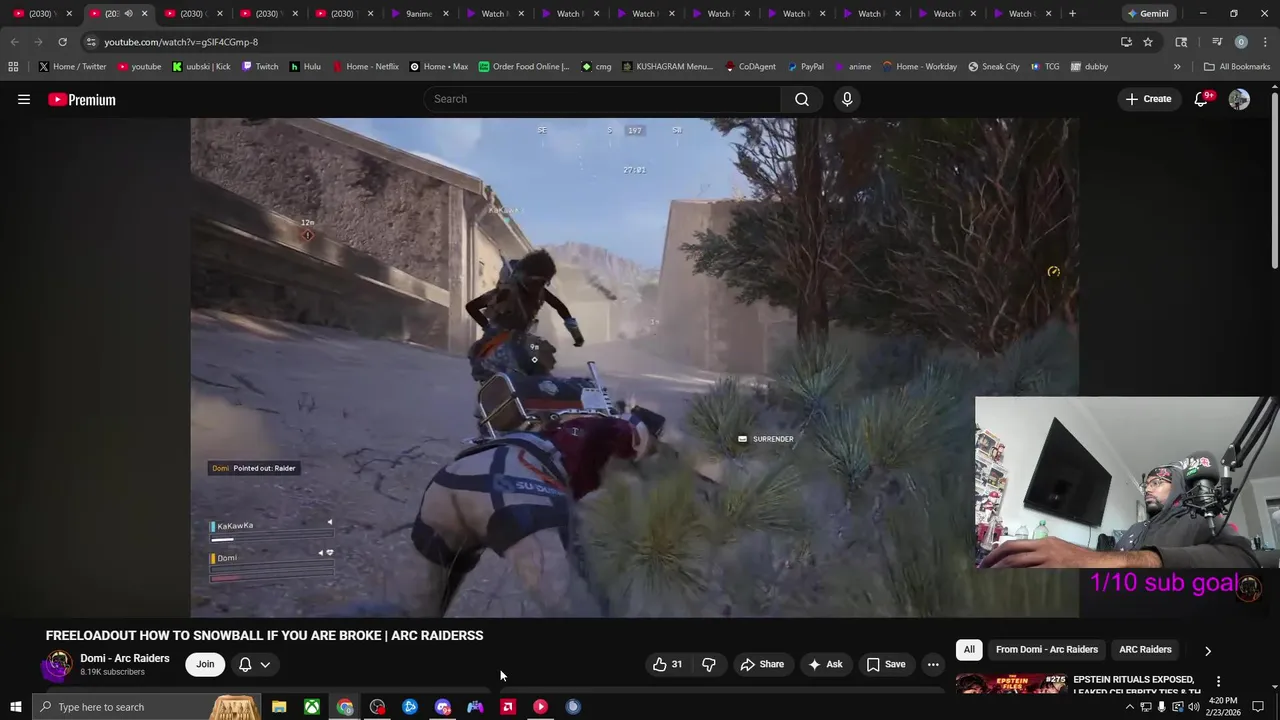
Task: Click the Chrome address bar URL
Action: 181,42
